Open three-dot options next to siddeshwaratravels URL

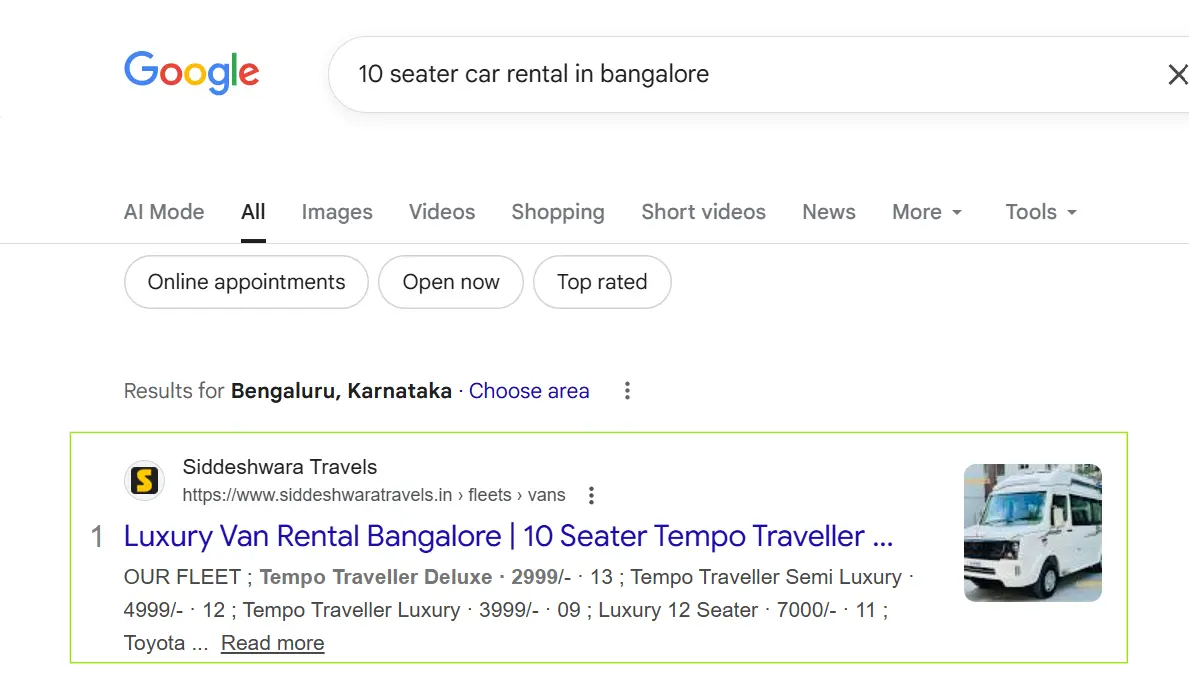pos(592,495)
